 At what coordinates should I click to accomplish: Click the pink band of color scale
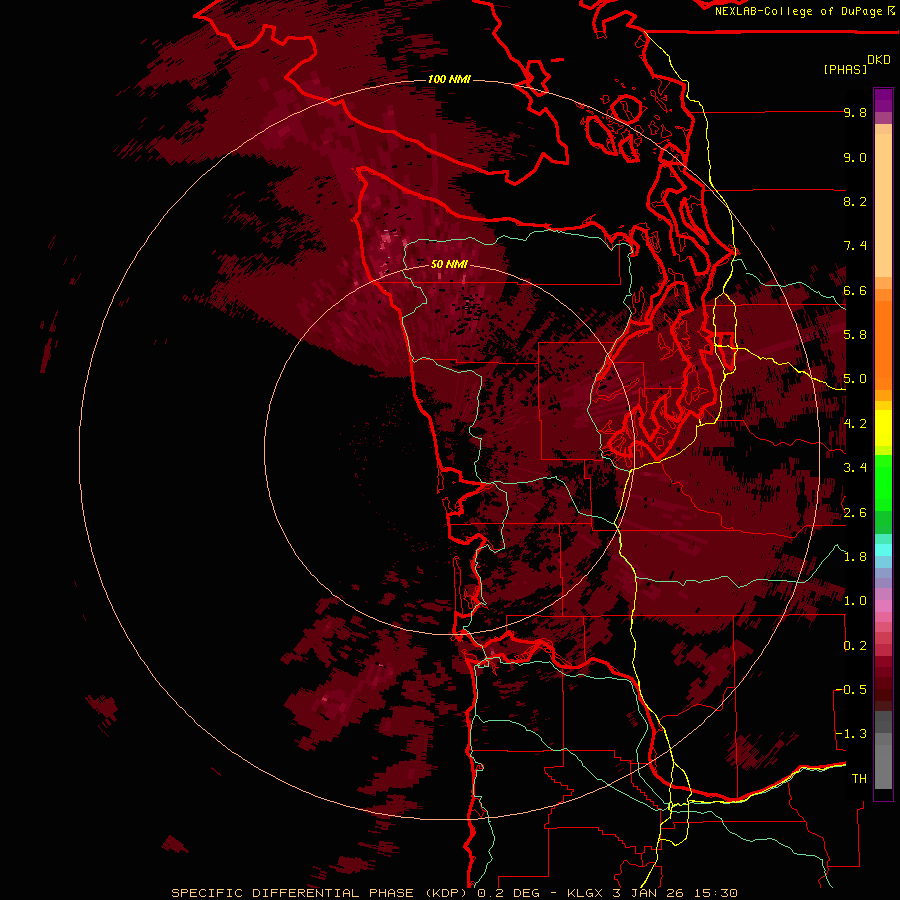pos(883,606)
